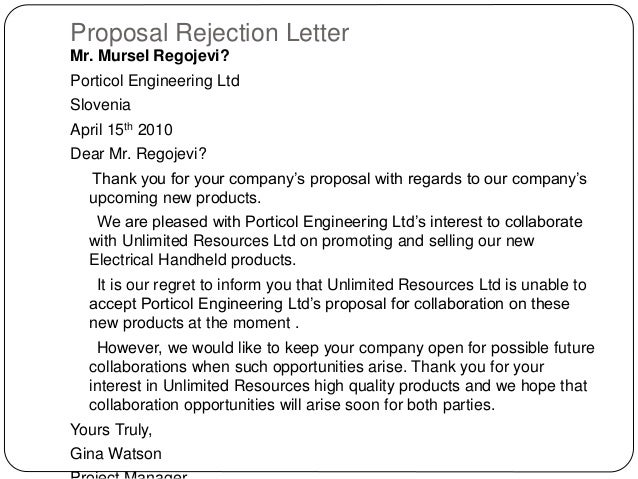Screen dimensions: 638x479
Task: Click 'collaborations when such opportunities arise' line
Action: (316, 367)
